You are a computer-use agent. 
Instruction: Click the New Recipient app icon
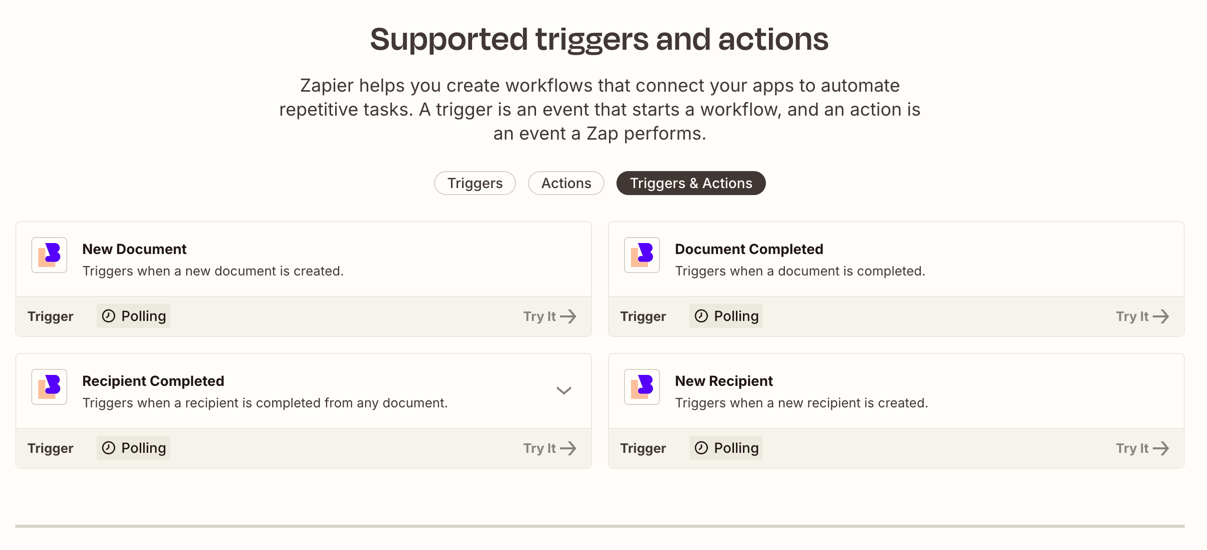tap(642, 387)
